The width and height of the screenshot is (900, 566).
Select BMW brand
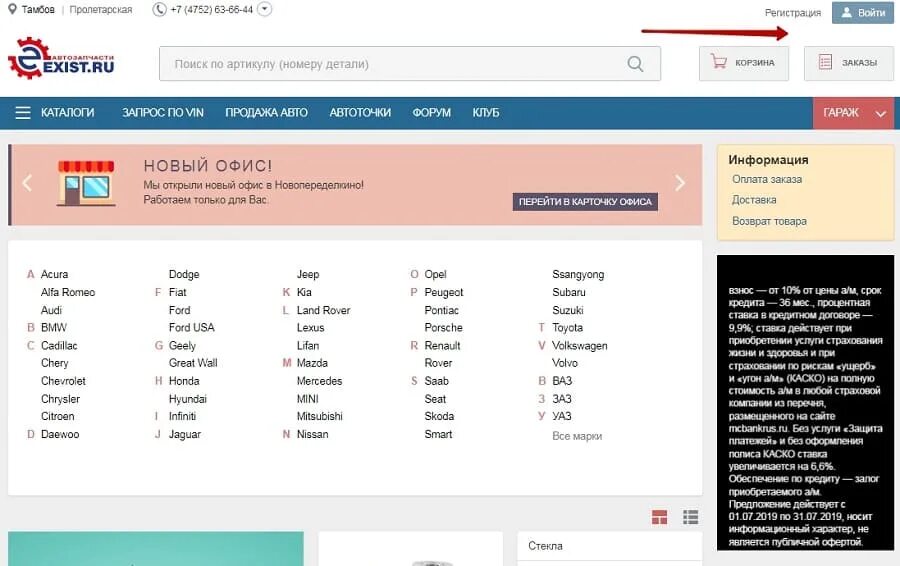click(x=54, y=327)
